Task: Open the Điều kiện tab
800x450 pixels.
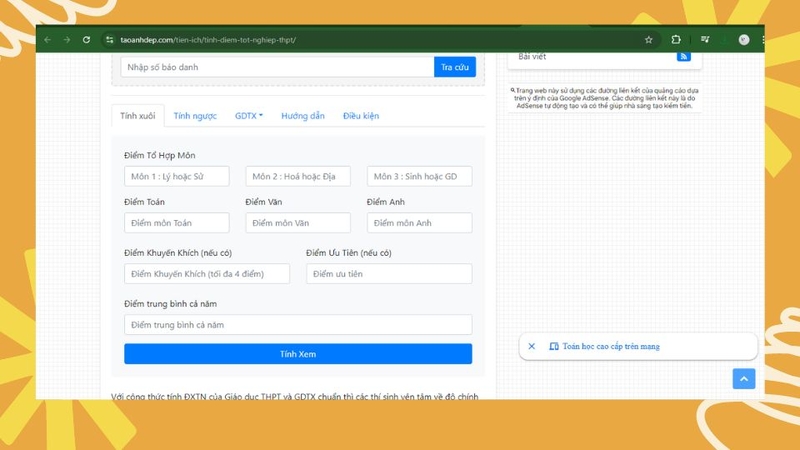Action: click(x=361, y=116)
